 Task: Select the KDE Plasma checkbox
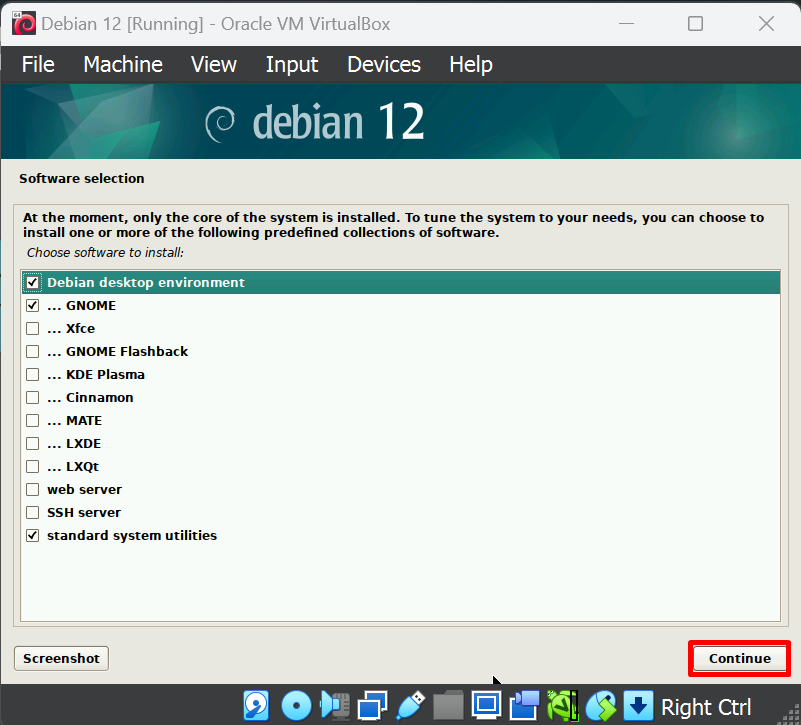(x=33, y=375)
